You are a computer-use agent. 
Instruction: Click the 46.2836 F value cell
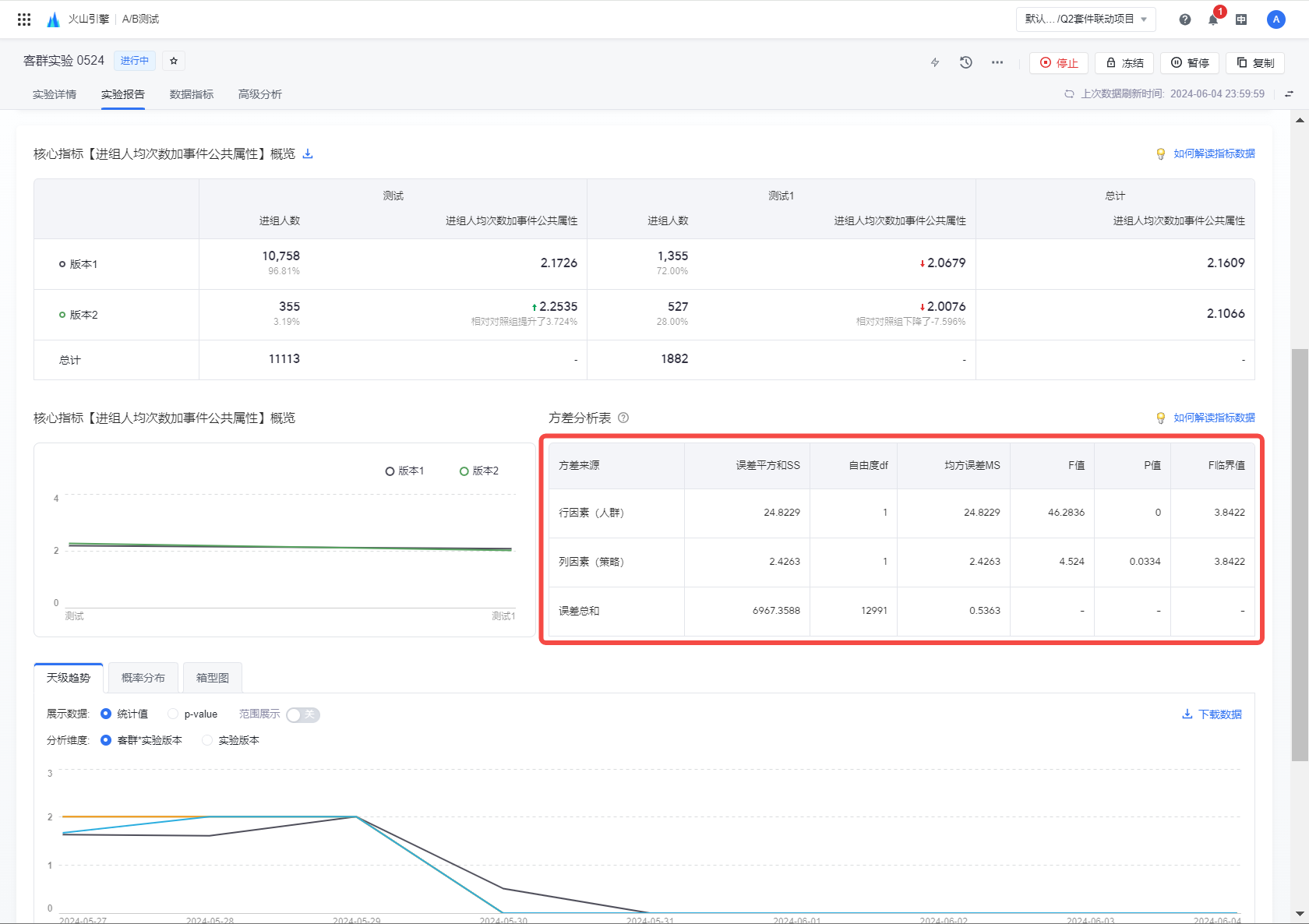tap(1066, 513)
